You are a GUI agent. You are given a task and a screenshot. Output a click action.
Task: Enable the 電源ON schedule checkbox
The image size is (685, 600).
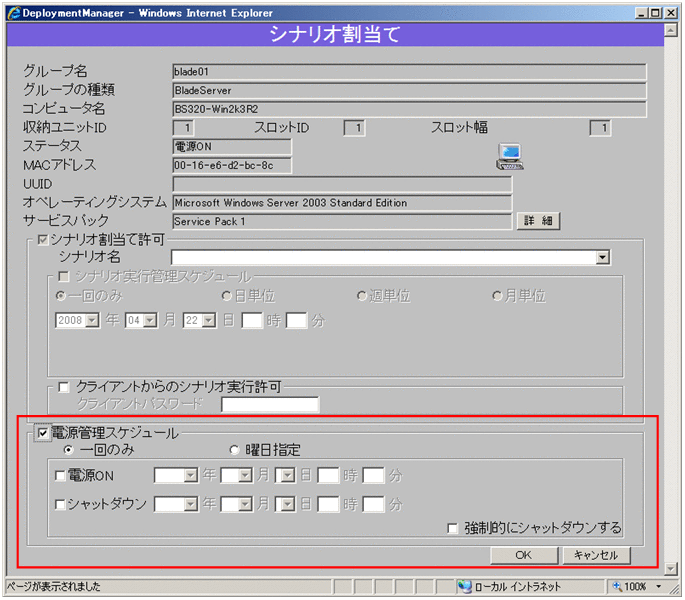coord(60,475)
